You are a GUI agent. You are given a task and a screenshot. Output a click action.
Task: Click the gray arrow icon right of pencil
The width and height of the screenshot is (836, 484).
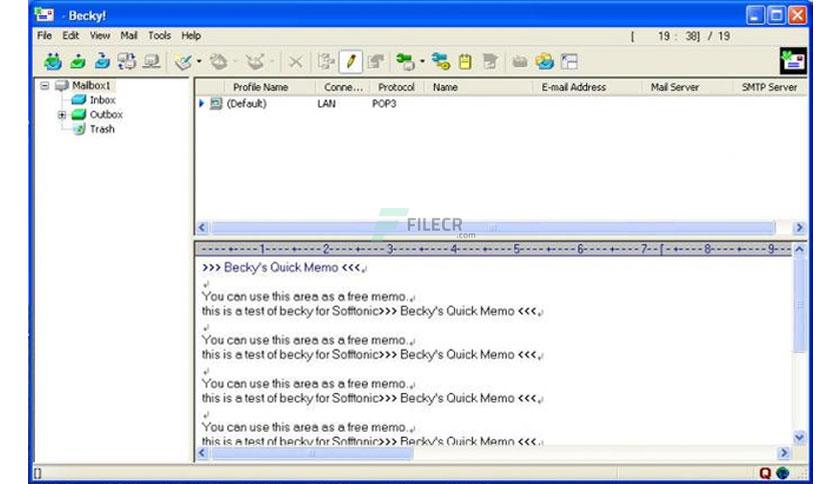coord(376,62)
